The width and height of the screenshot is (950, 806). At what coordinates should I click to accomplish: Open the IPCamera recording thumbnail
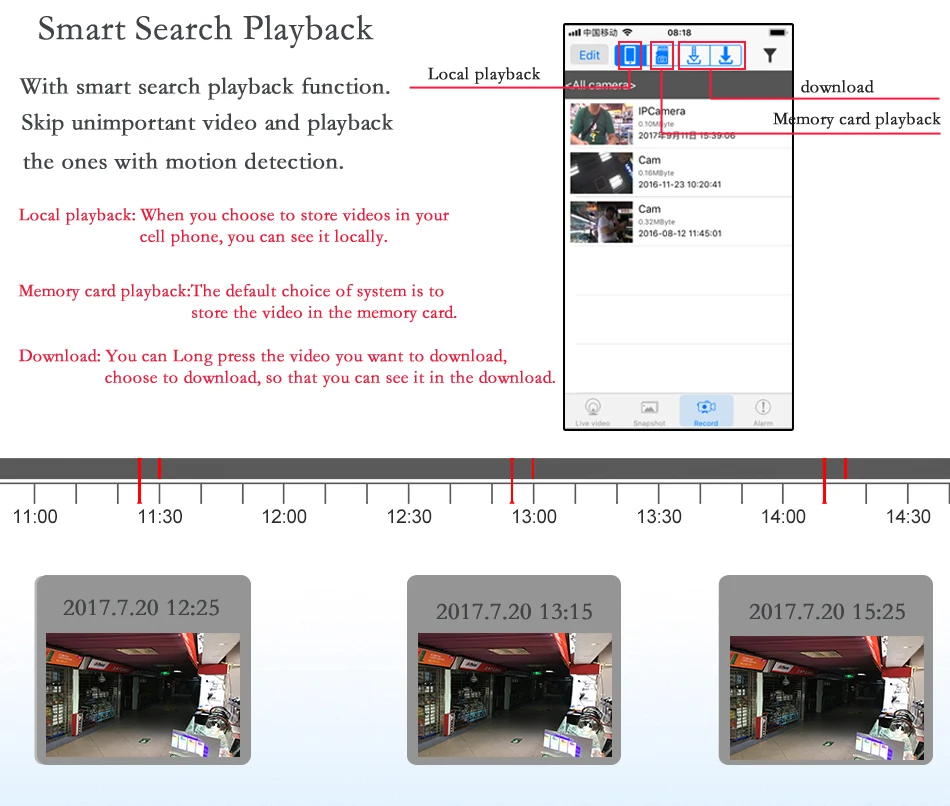pyautogui.click(x=601, y=124)
